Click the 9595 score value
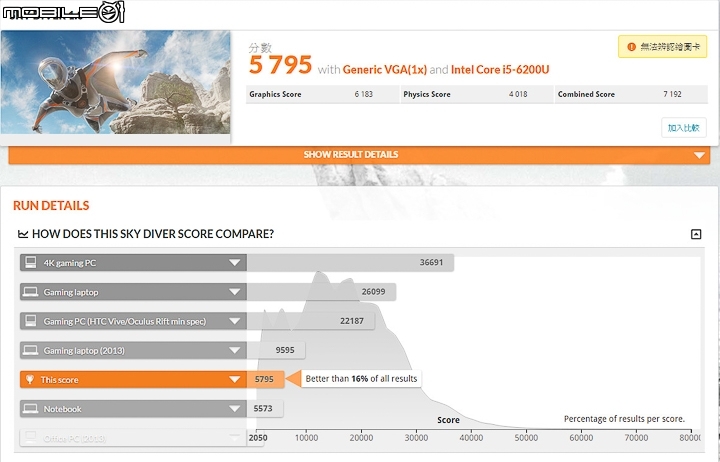Screen dimensions: 720x462 click(285, 350)
